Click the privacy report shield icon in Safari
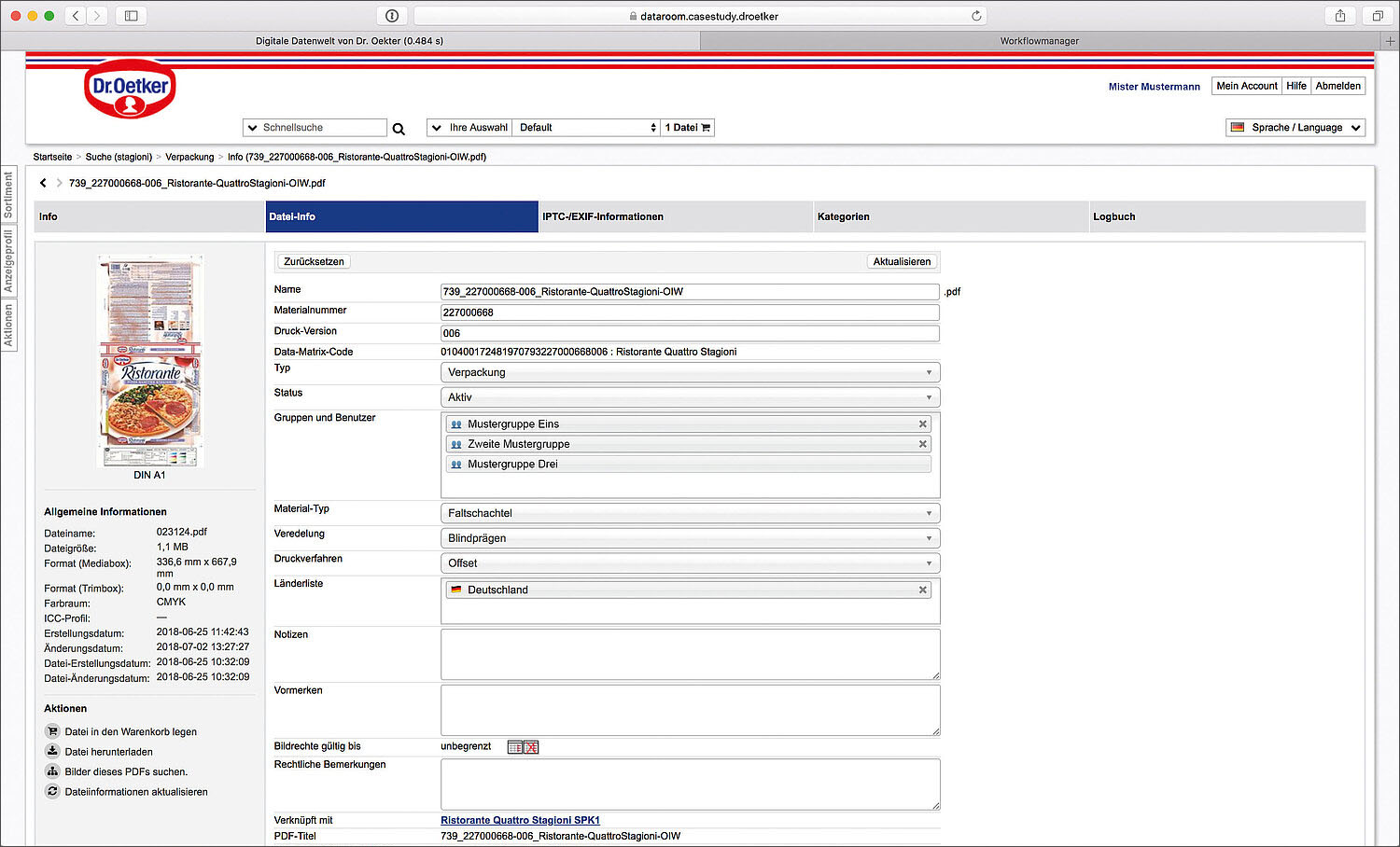The height and width of the screenshot is (847, 1400). 392,16
